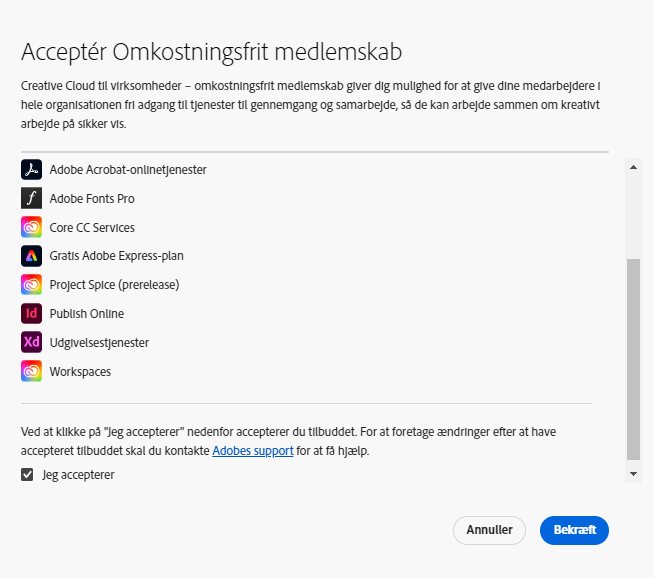
Task: Click the Gratis Adobe Express-plan icon
Action: 31,256
